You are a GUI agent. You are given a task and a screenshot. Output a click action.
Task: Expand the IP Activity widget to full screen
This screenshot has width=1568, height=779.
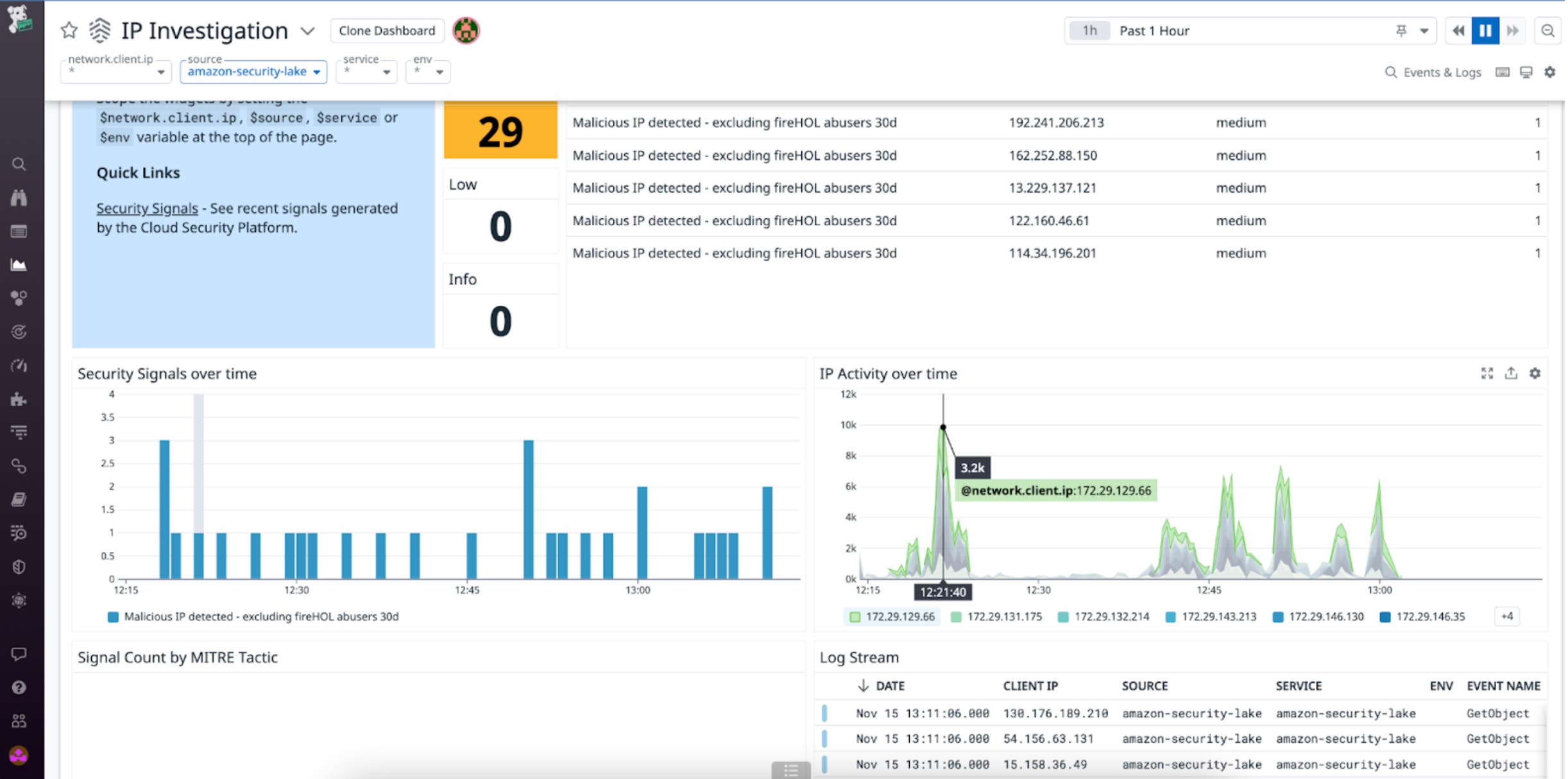pyautogui.click(x=1487, y=373)
